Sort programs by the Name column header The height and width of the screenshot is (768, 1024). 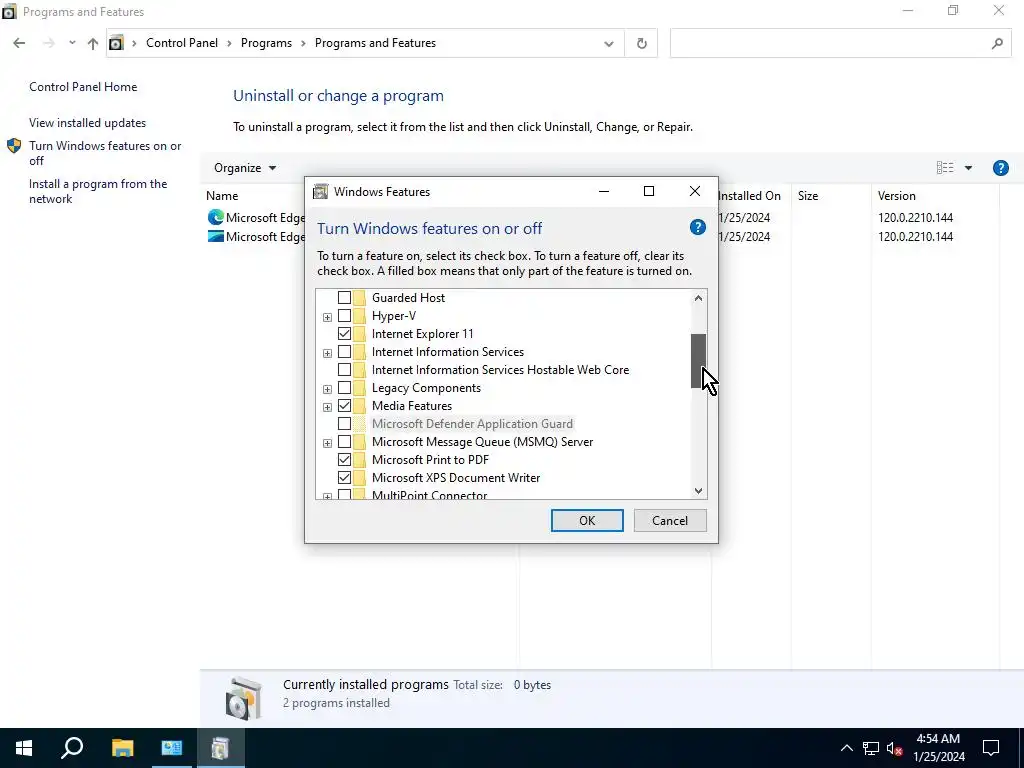(x=222, y=196)
